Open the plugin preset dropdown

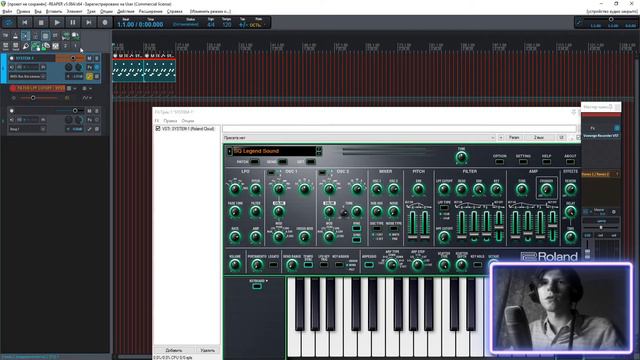pyautogui.click(x=359, y=138)
